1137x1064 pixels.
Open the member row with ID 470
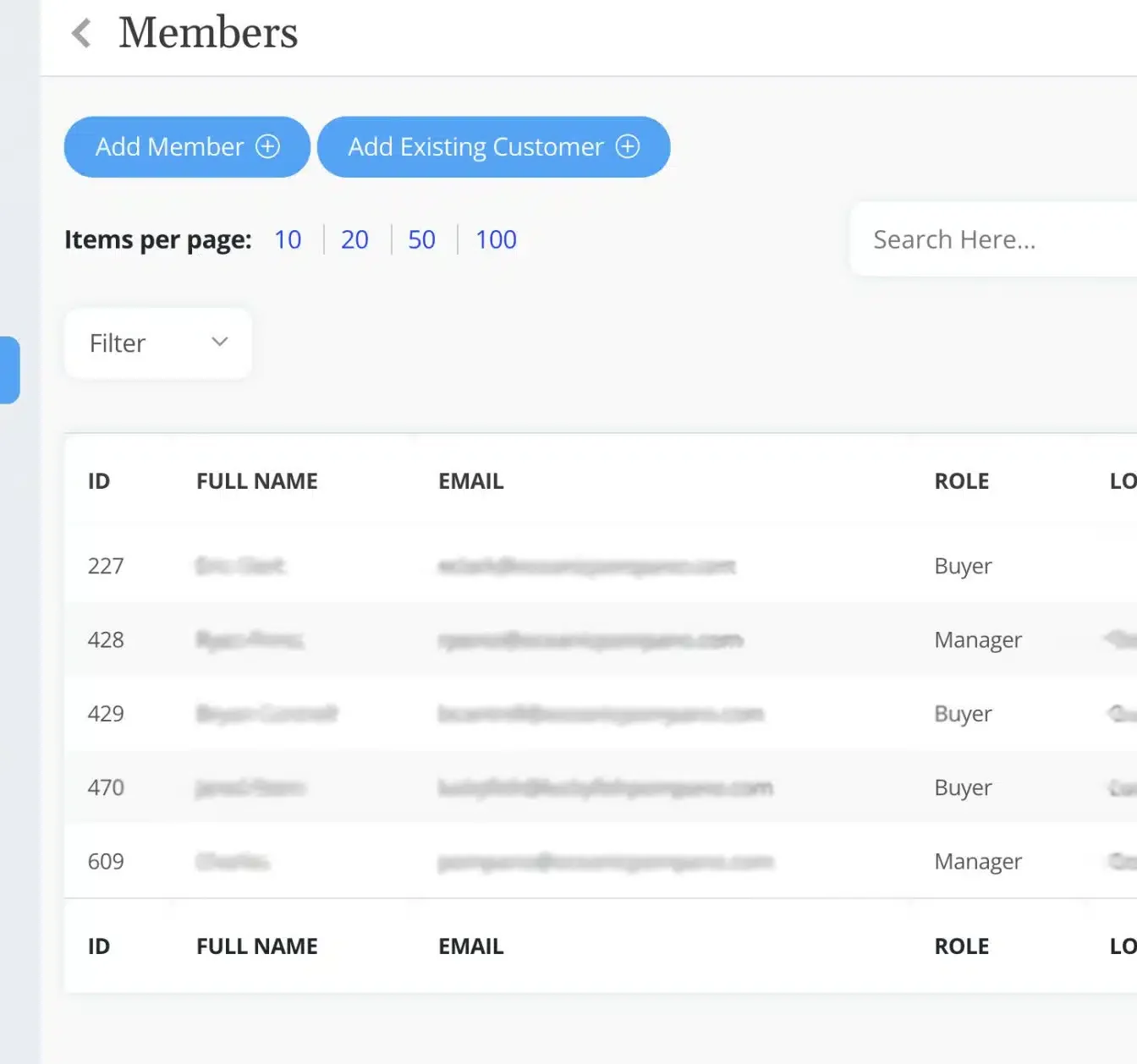pyautogui.click(x=106, y=787)
